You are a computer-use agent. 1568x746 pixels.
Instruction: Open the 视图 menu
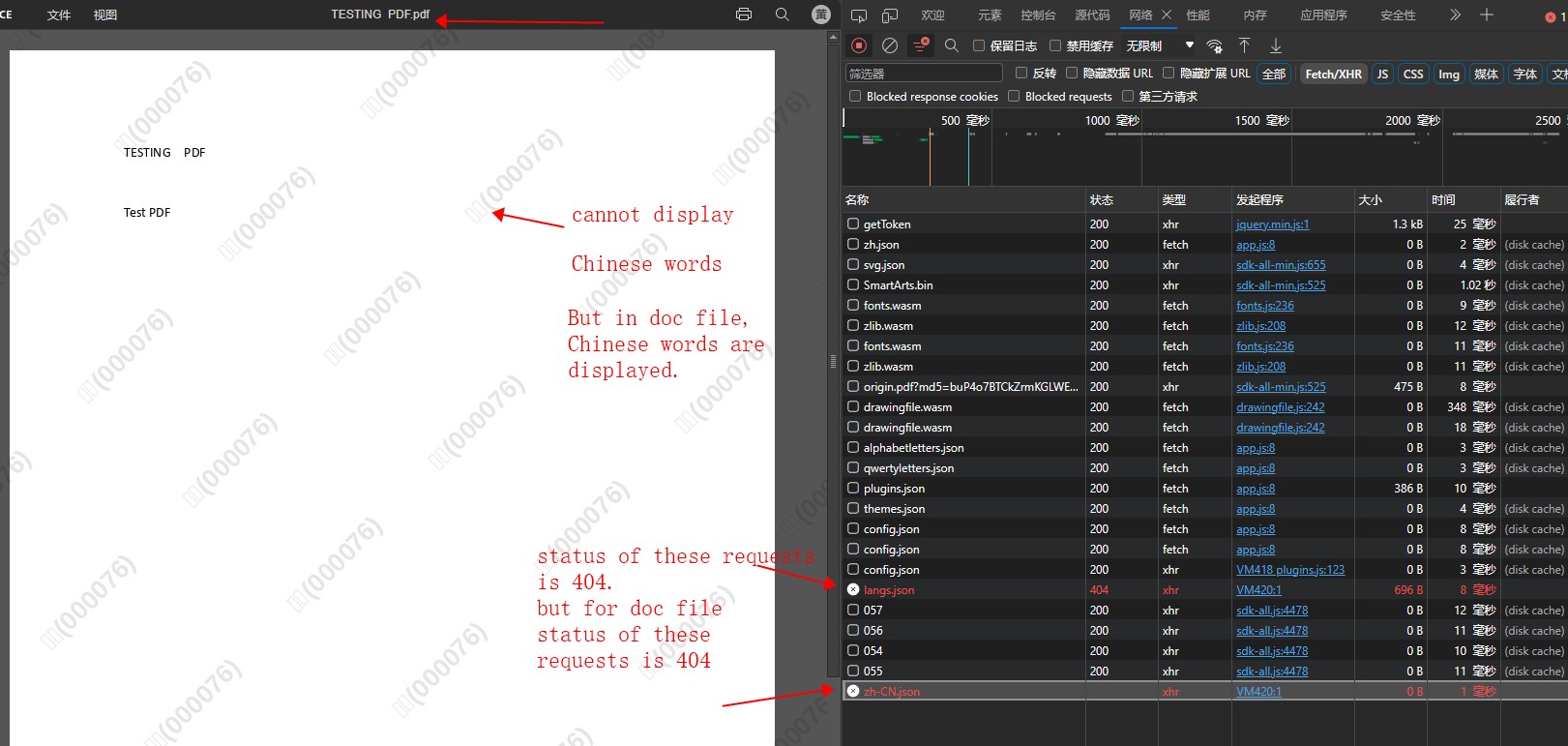[105, 15]
